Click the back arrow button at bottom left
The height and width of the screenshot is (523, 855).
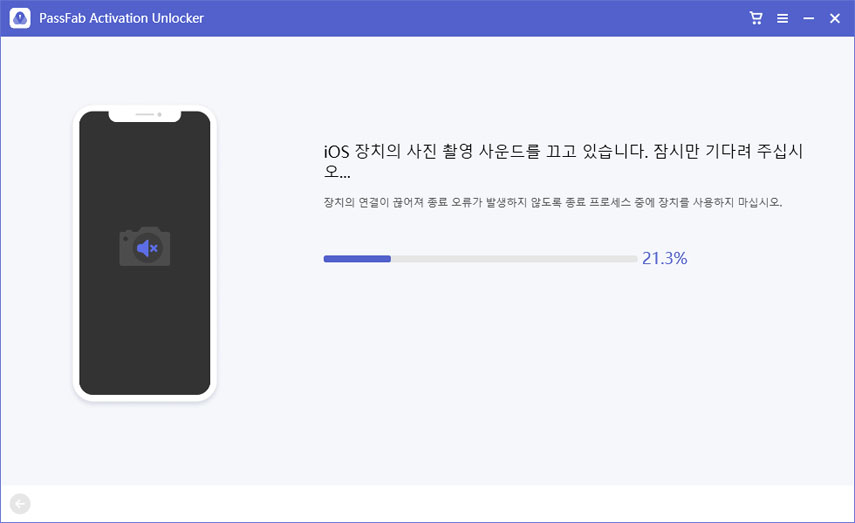tap(20, 503)
